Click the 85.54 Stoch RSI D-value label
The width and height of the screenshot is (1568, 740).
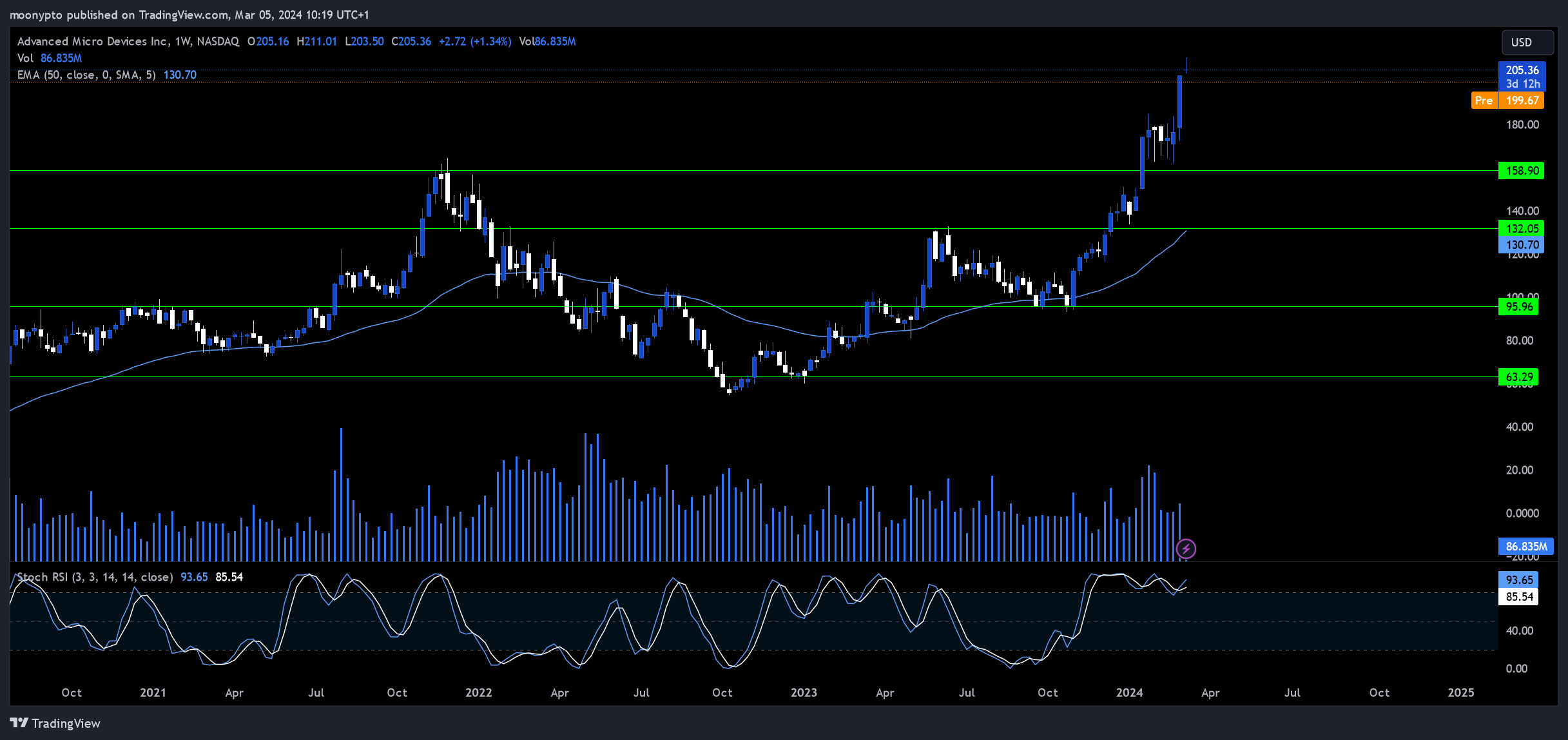point(1518,597)
